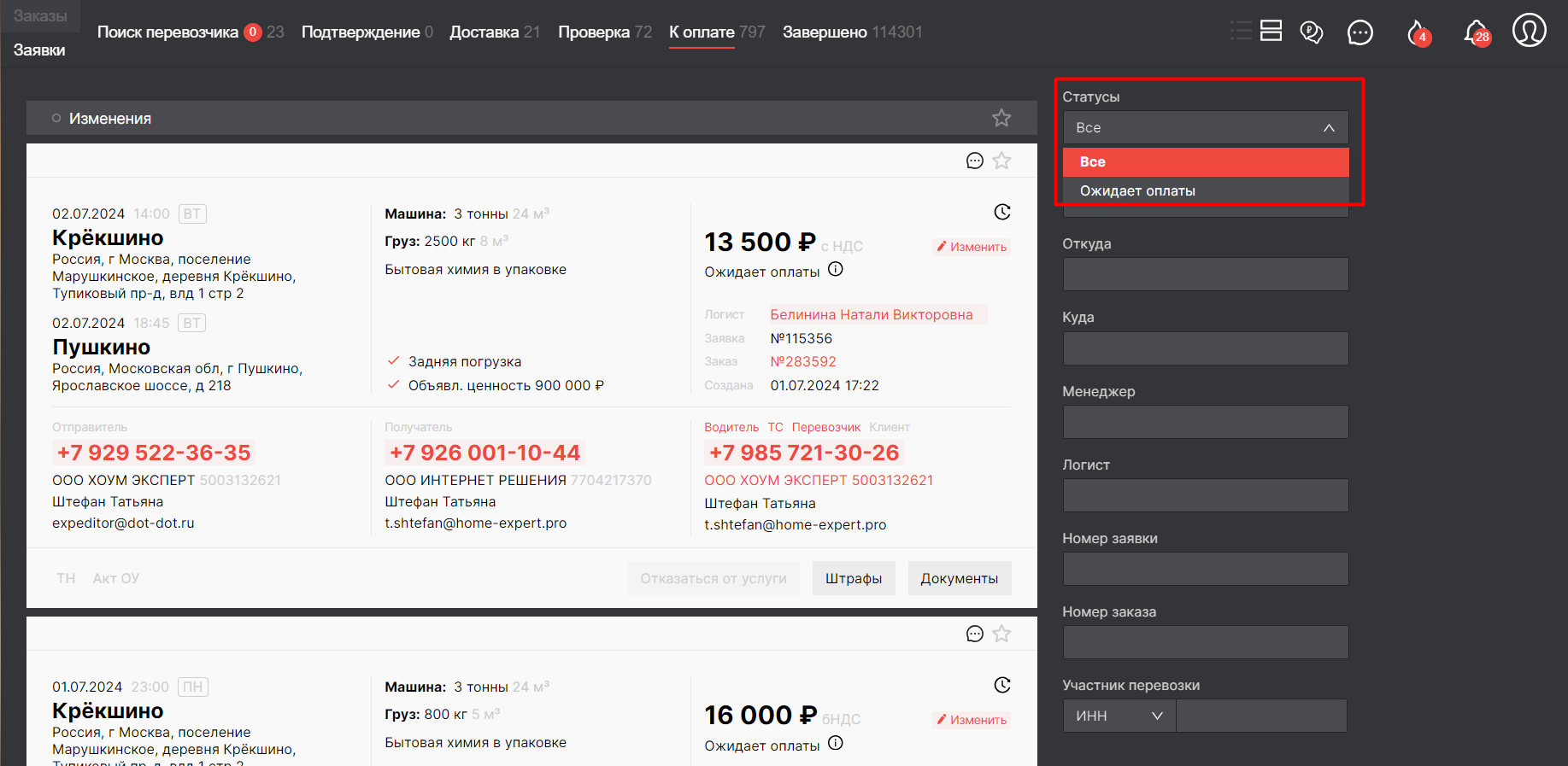Focus the Логист filter field
The width and height of the screenshot is (1568, 766).
[x=1206, y=495]
